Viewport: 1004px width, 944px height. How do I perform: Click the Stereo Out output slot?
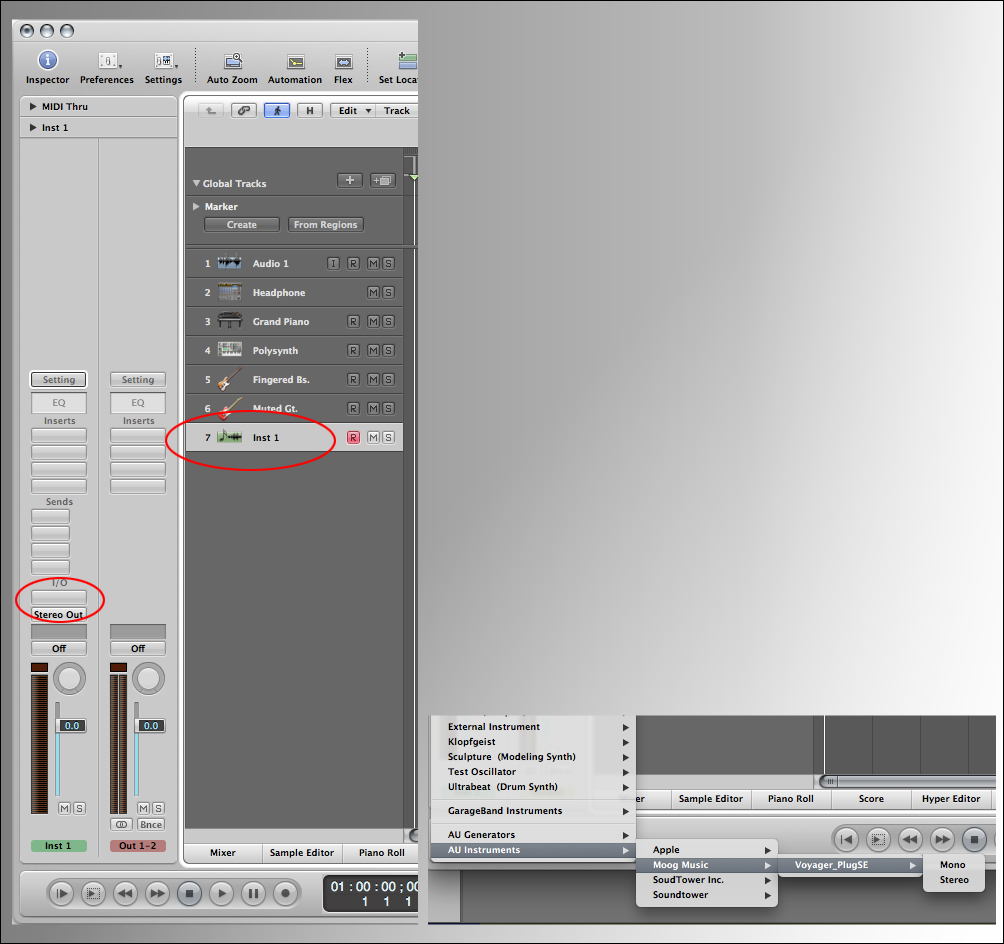click(59, 614)
